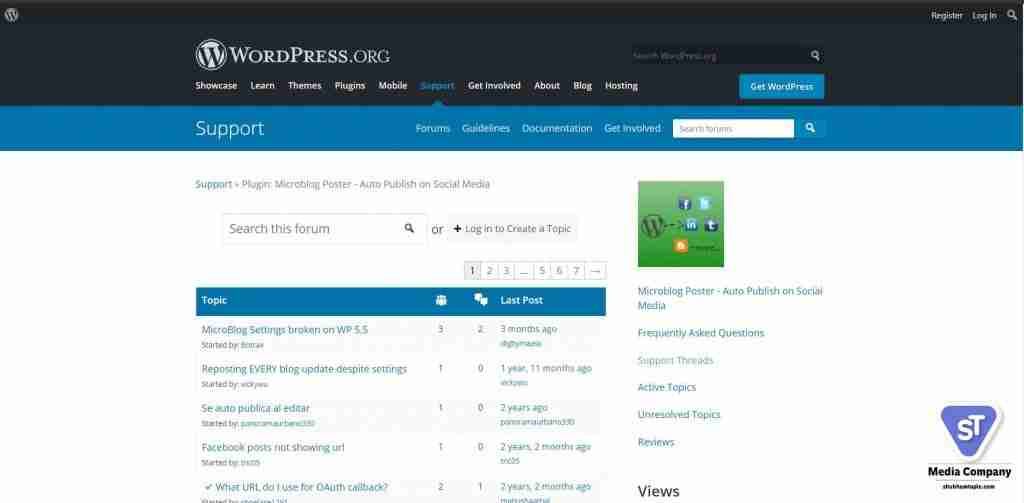Open starter profile panoramaurbano330

(278, 423)
